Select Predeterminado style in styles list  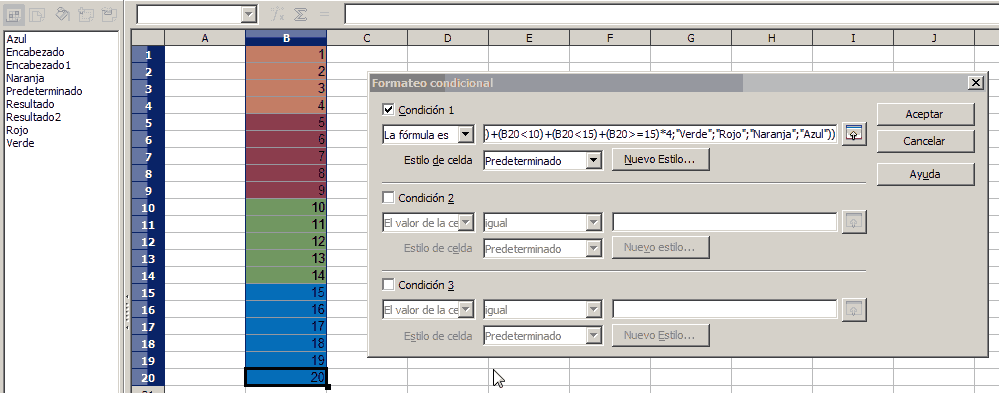[44, 91]
